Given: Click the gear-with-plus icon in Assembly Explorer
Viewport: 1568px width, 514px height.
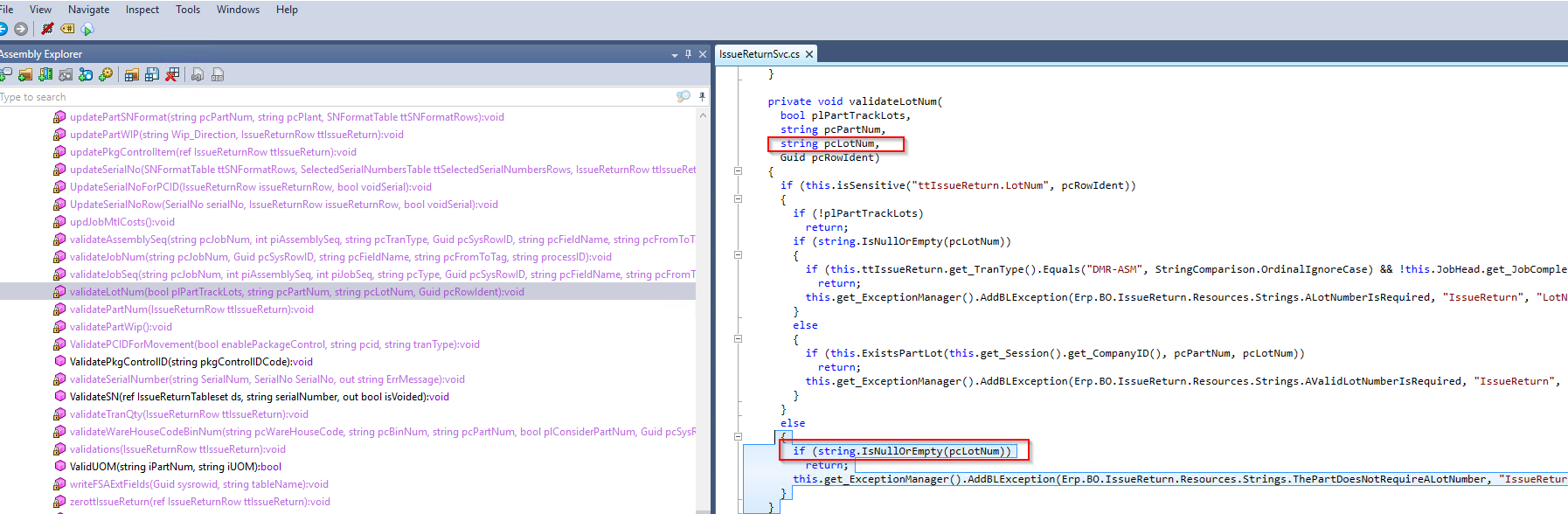Looking at the screenshot, I should pos(106,74).
